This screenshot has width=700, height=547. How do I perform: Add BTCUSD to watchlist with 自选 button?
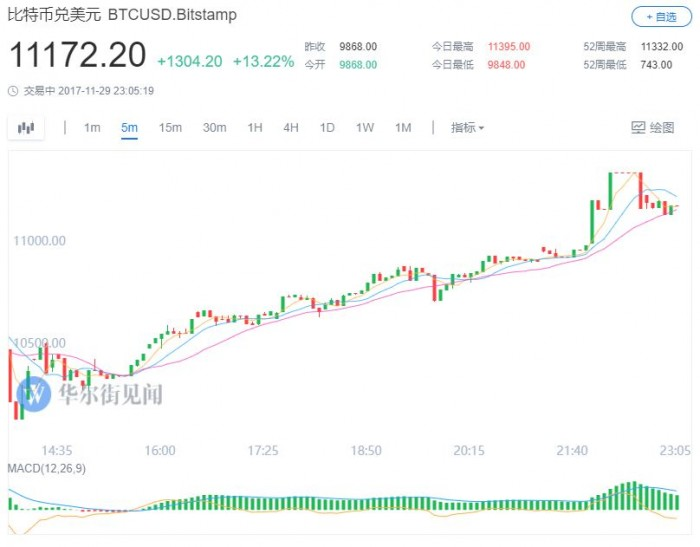coord(660,17)
